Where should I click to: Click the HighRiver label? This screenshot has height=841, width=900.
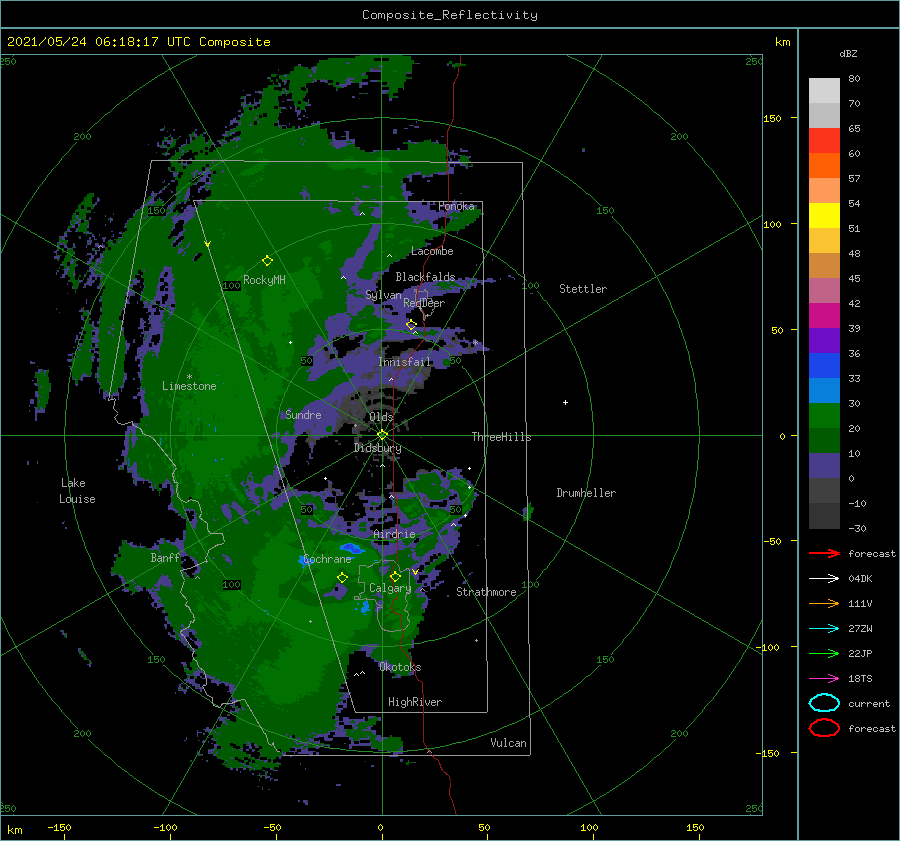tap(415, 702)
